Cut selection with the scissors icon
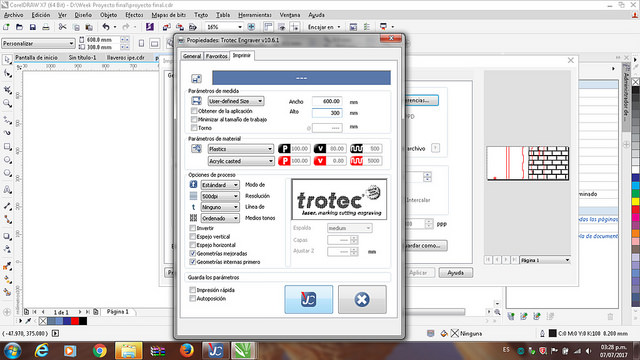This screenshot has height=360, width=640. click(62, 27)
